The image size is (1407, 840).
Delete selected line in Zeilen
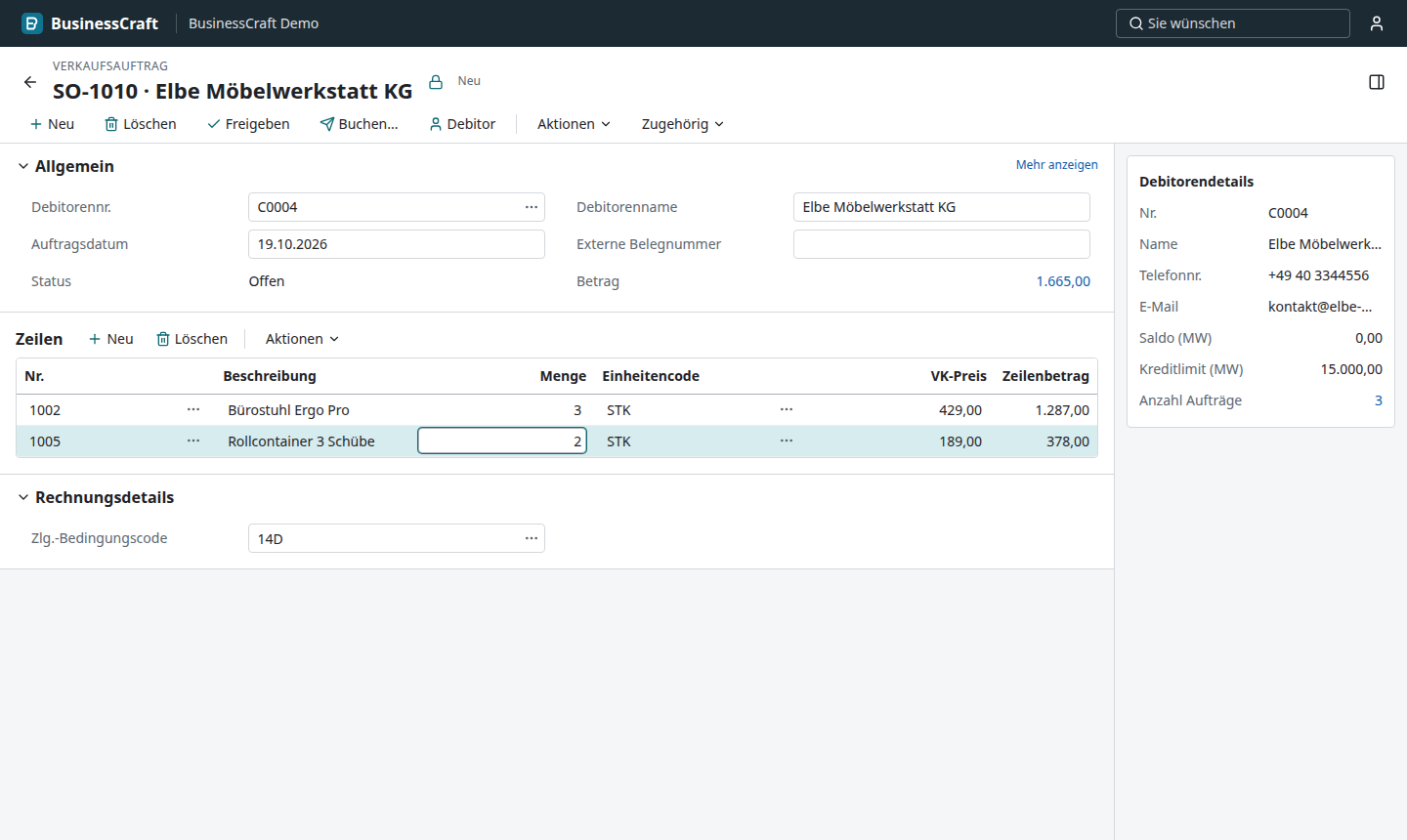192,339
